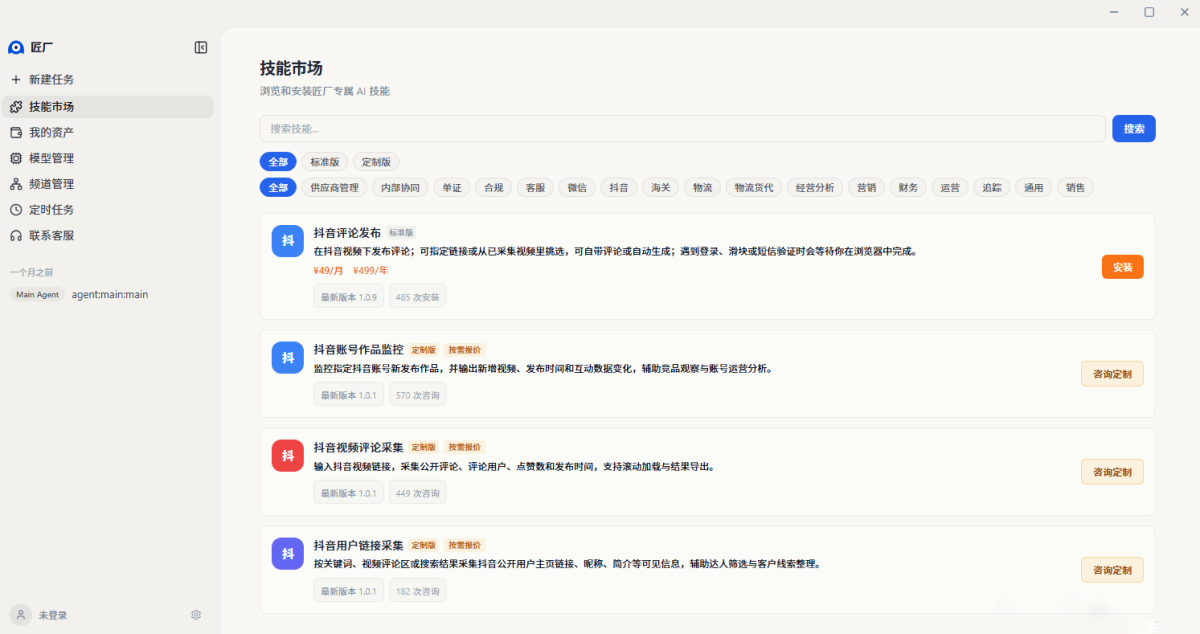Screen dimensions: 1200x634
Task: Filter skills by 客服 category
Action: 536,187
